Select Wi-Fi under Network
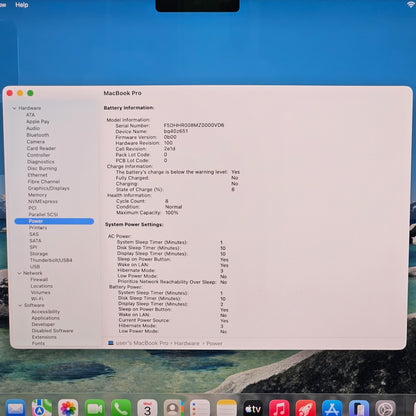This screenshot has height=416, width=416. pos(37,299)
